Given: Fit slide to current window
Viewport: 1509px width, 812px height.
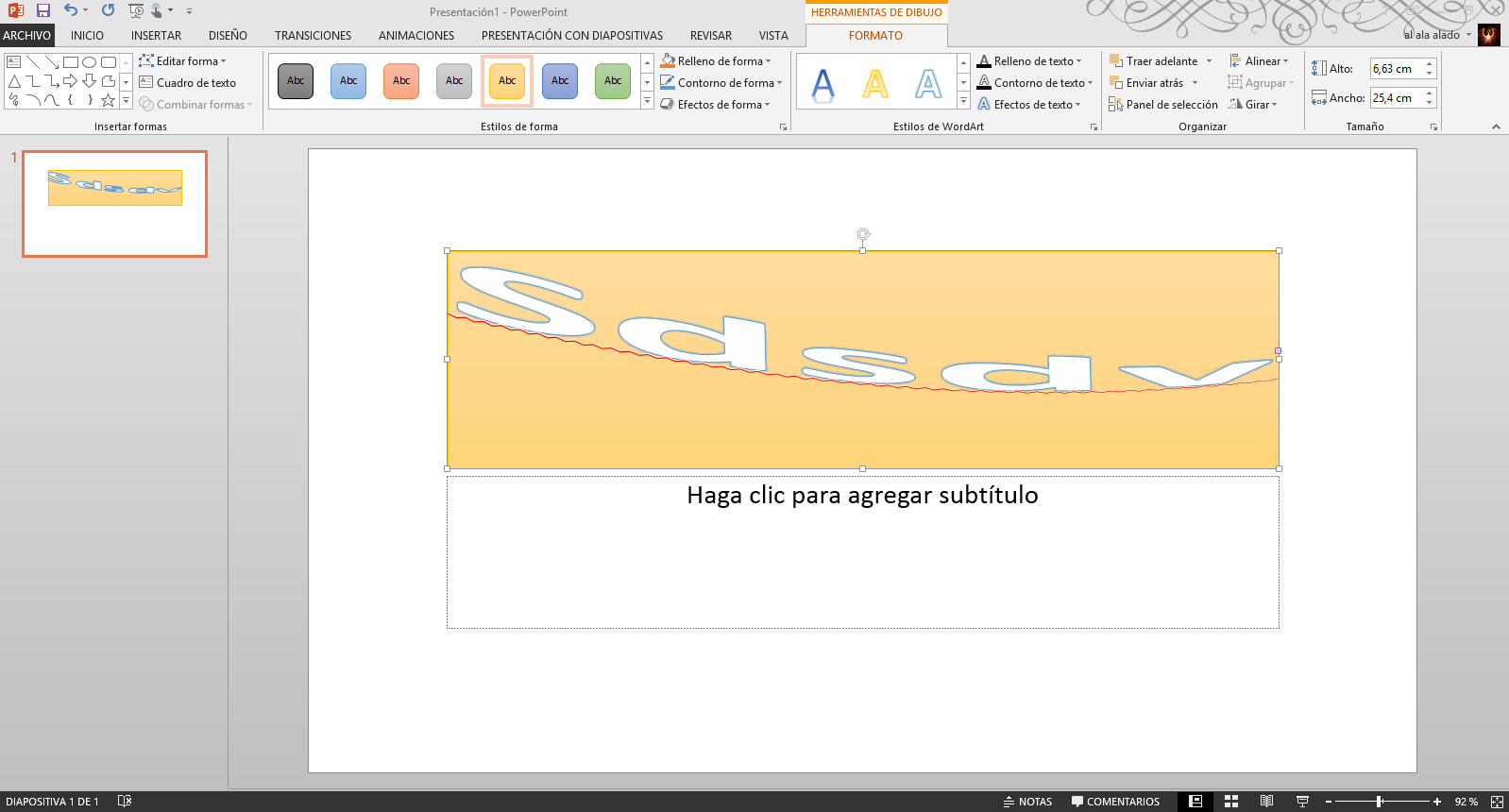Looking at the screenshot, I should tap(1497, 802).
